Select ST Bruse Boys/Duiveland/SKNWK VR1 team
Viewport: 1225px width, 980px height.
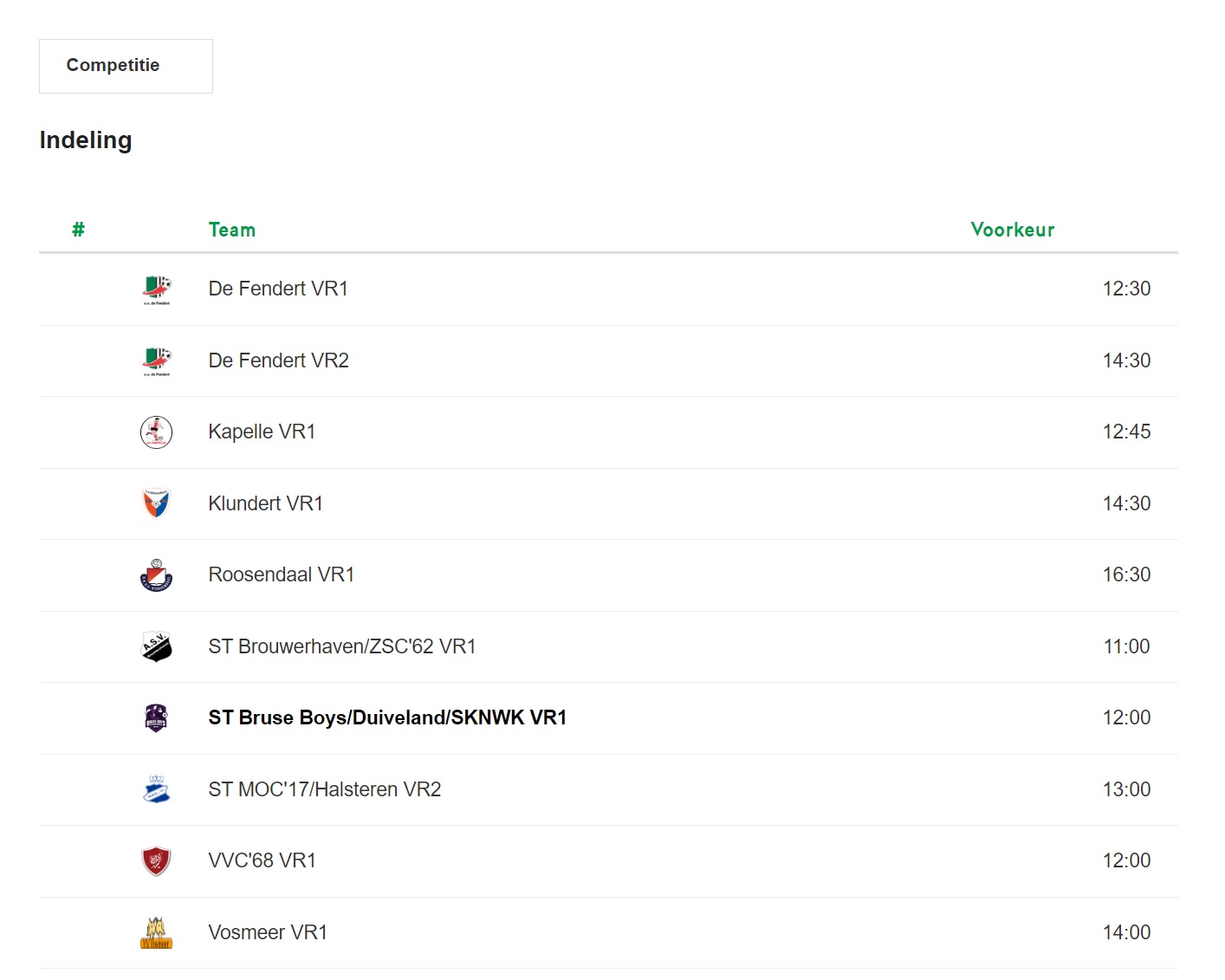387,718
